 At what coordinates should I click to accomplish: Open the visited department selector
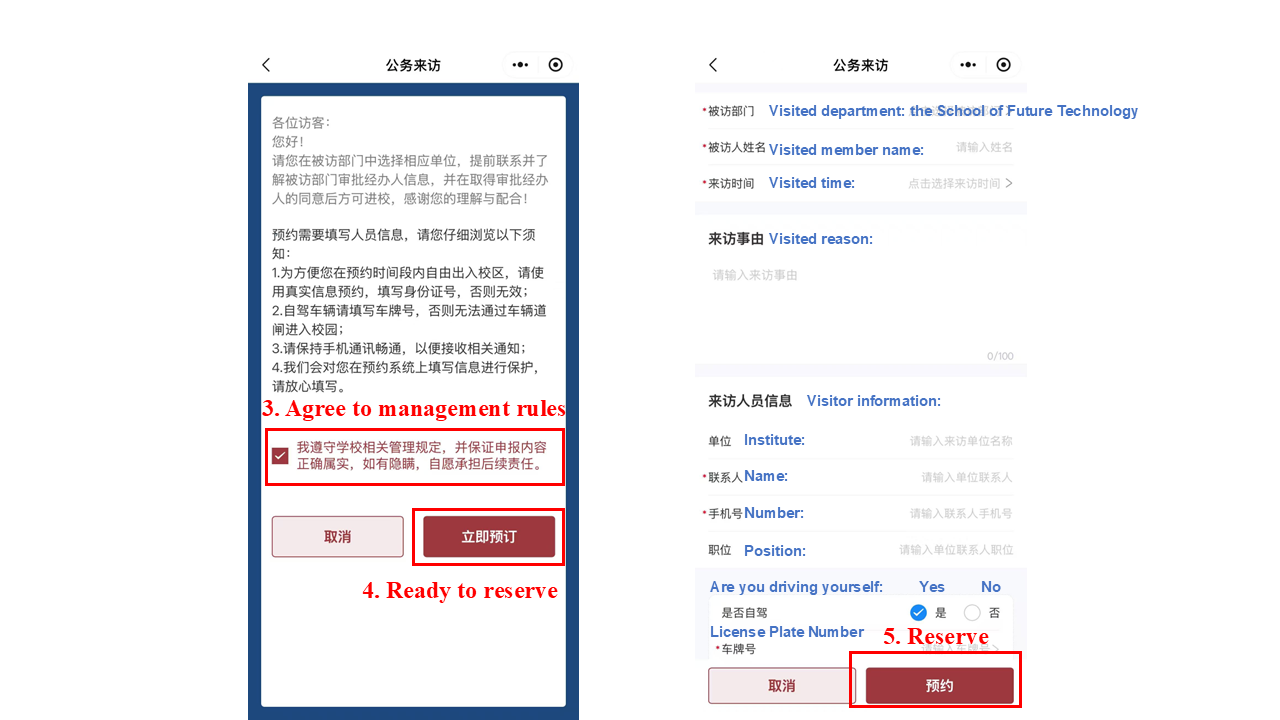pyautogui.click(x=960, y=111)
